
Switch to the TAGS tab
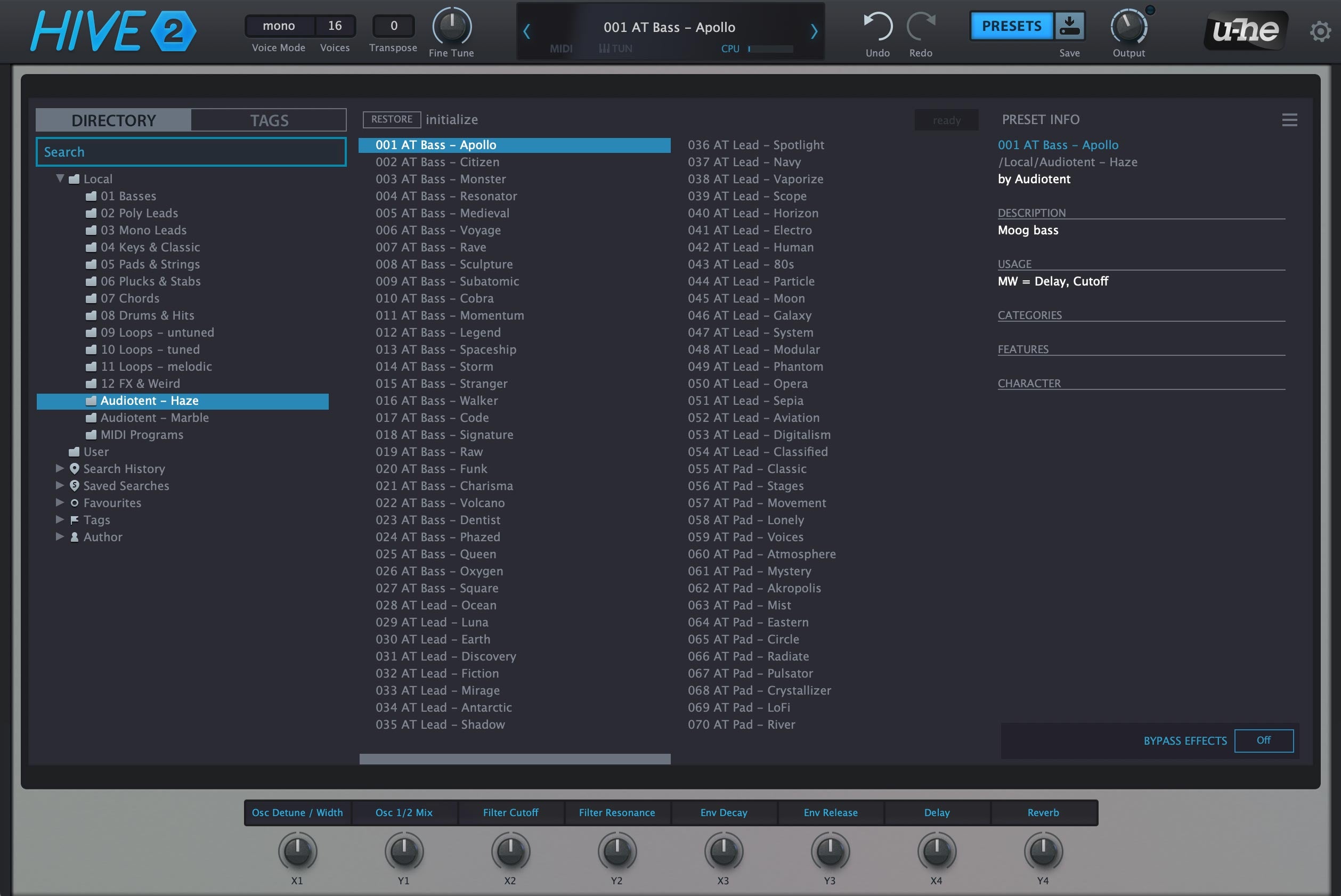(x=269, y=120)
